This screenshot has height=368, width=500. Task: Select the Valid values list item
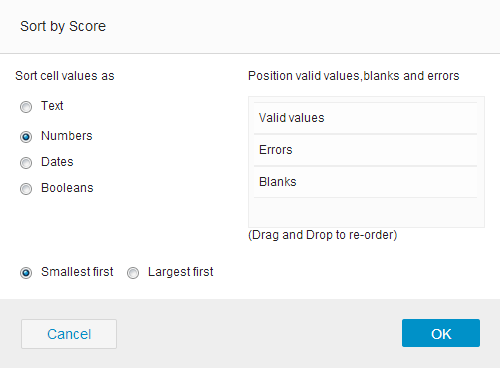[365, 118]
